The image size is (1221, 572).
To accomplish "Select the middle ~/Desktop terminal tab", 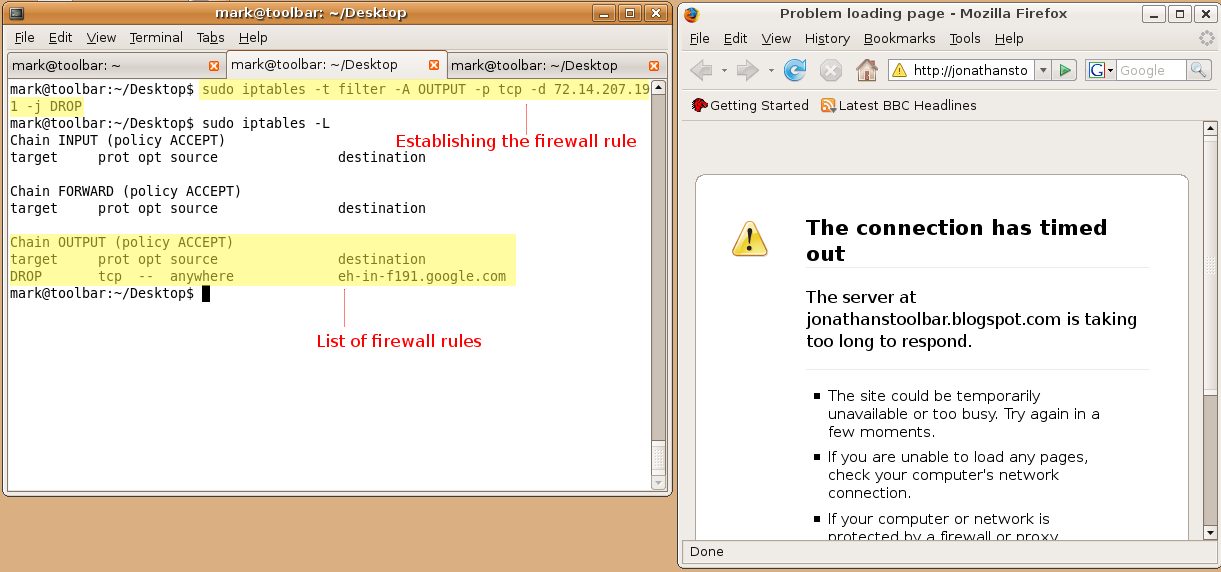I will point(337,64).
